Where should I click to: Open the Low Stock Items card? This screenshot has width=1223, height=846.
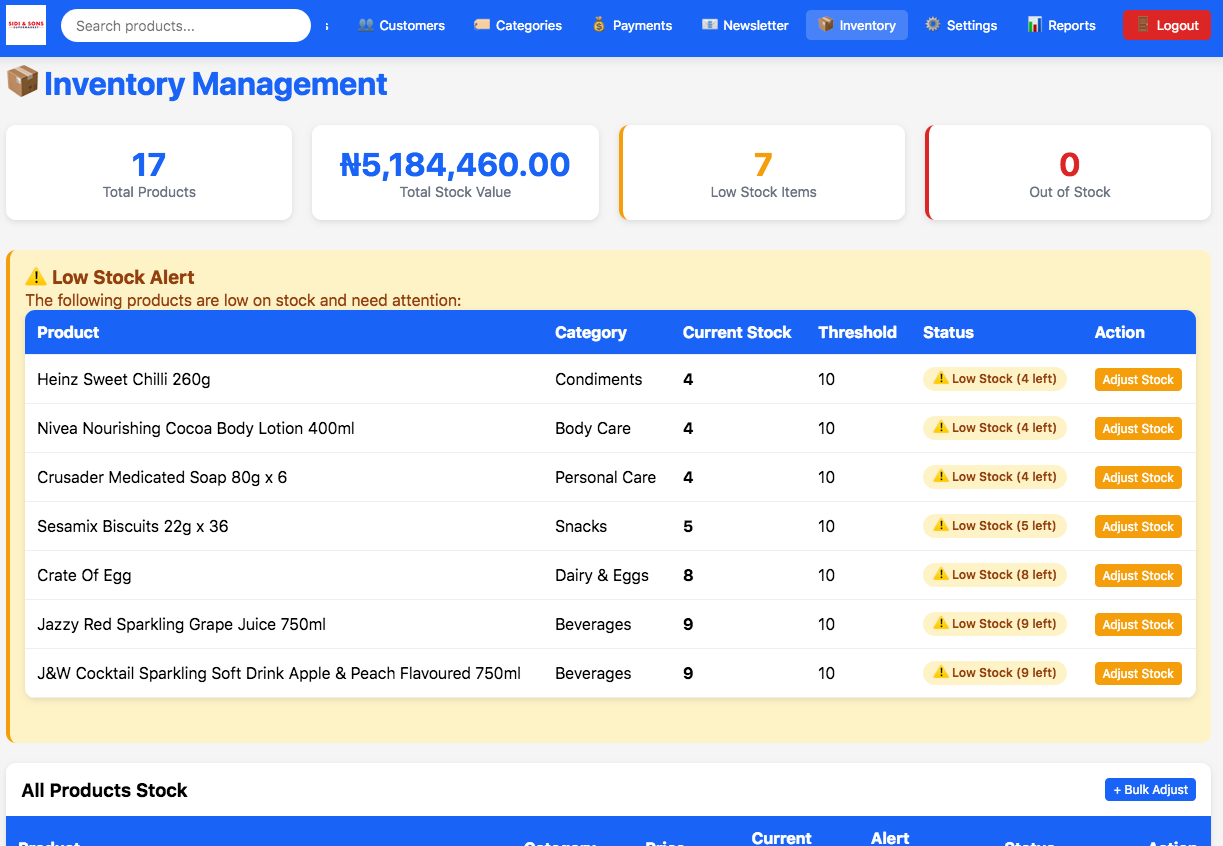click(x=763, y=172)
